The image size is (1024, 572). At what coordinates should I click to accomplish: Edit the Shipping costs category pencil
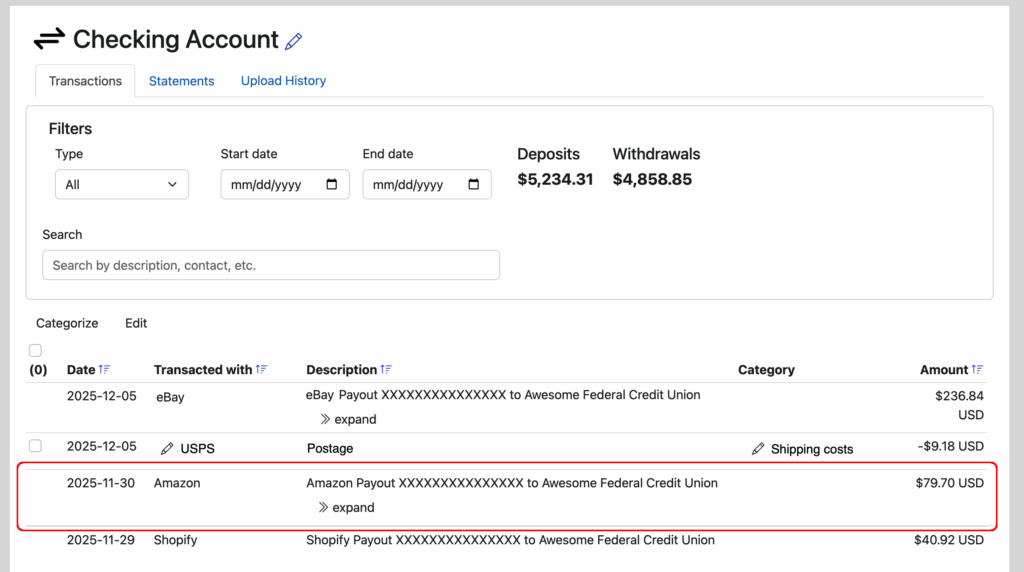coord(758,449)
